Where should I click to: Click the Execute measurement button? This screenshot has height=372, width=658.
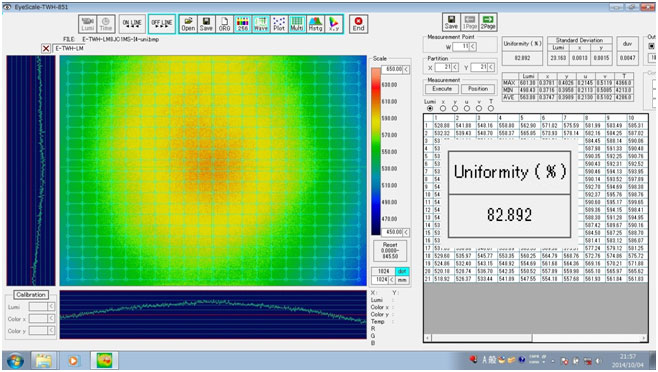pos(442,89)
